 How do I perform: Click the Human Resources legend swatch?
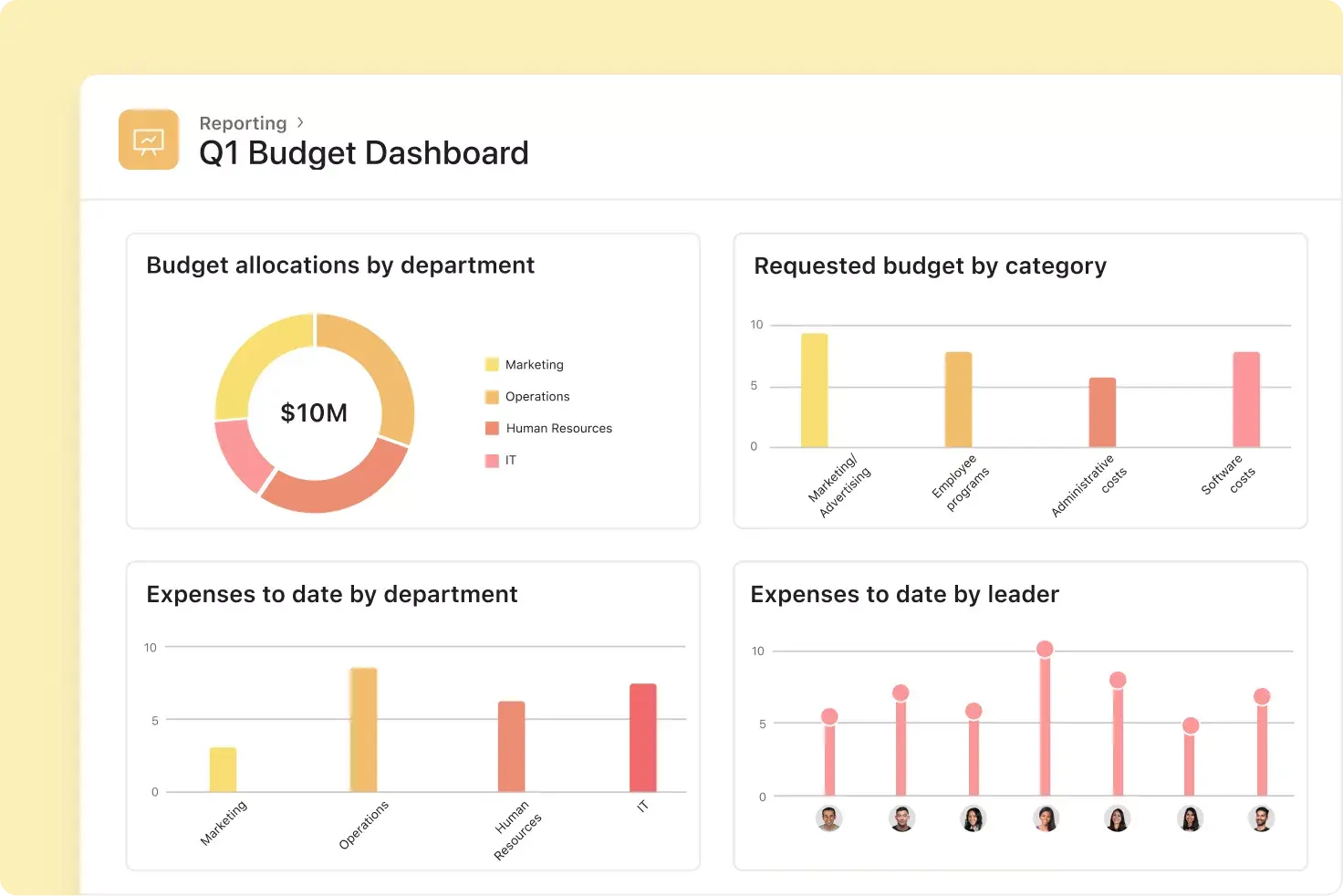492,429
